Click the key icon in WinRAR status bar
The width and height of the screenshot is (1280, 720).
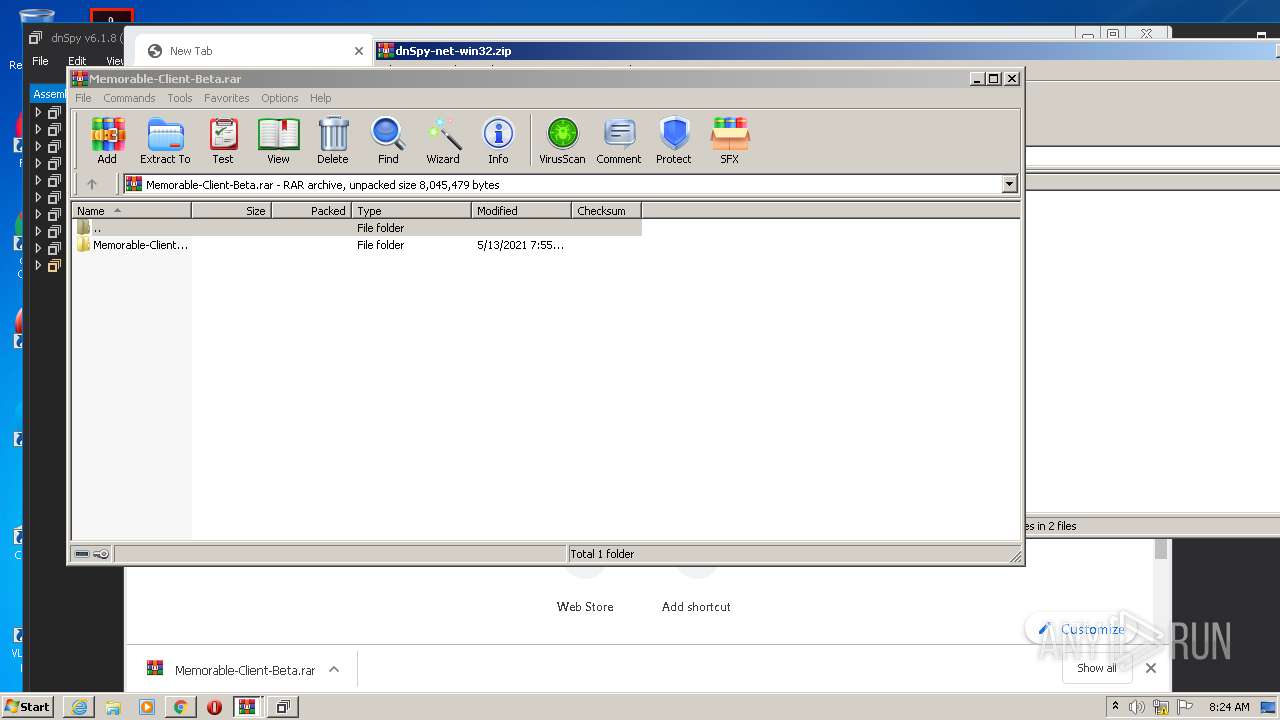[x=101, y=554]
